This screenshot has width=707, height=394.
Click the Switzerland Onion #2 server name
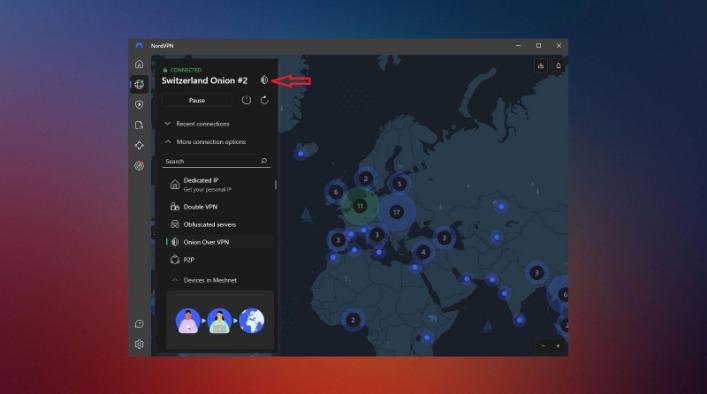coord(204,80)
